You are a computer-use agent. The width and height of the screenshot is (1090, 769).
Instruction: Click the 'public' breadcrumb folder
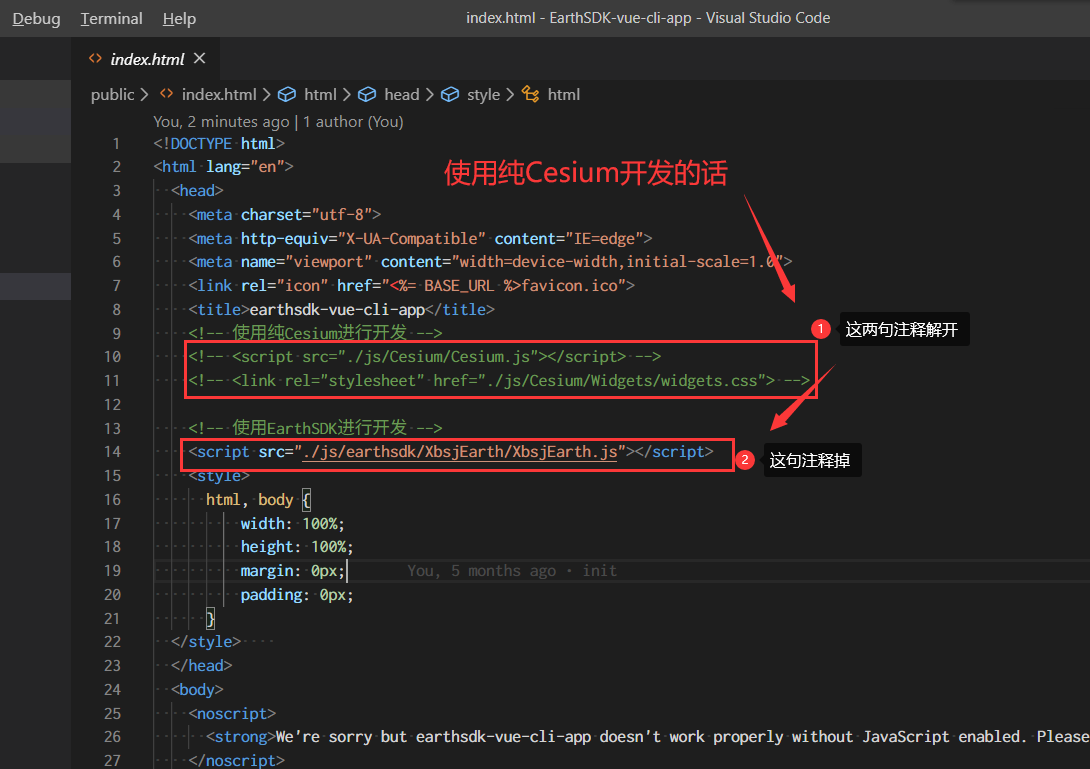click(x=113, y=95)
